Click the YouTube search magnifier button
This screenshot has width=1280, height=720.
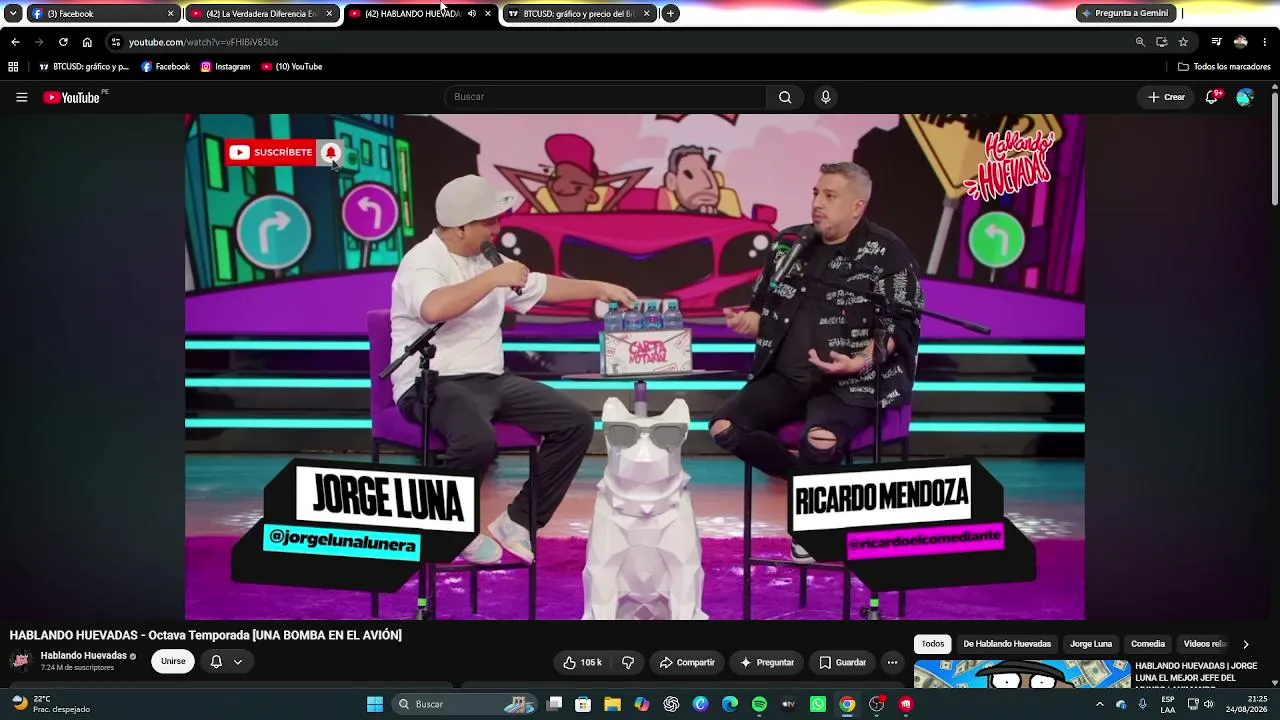(785, 97)
